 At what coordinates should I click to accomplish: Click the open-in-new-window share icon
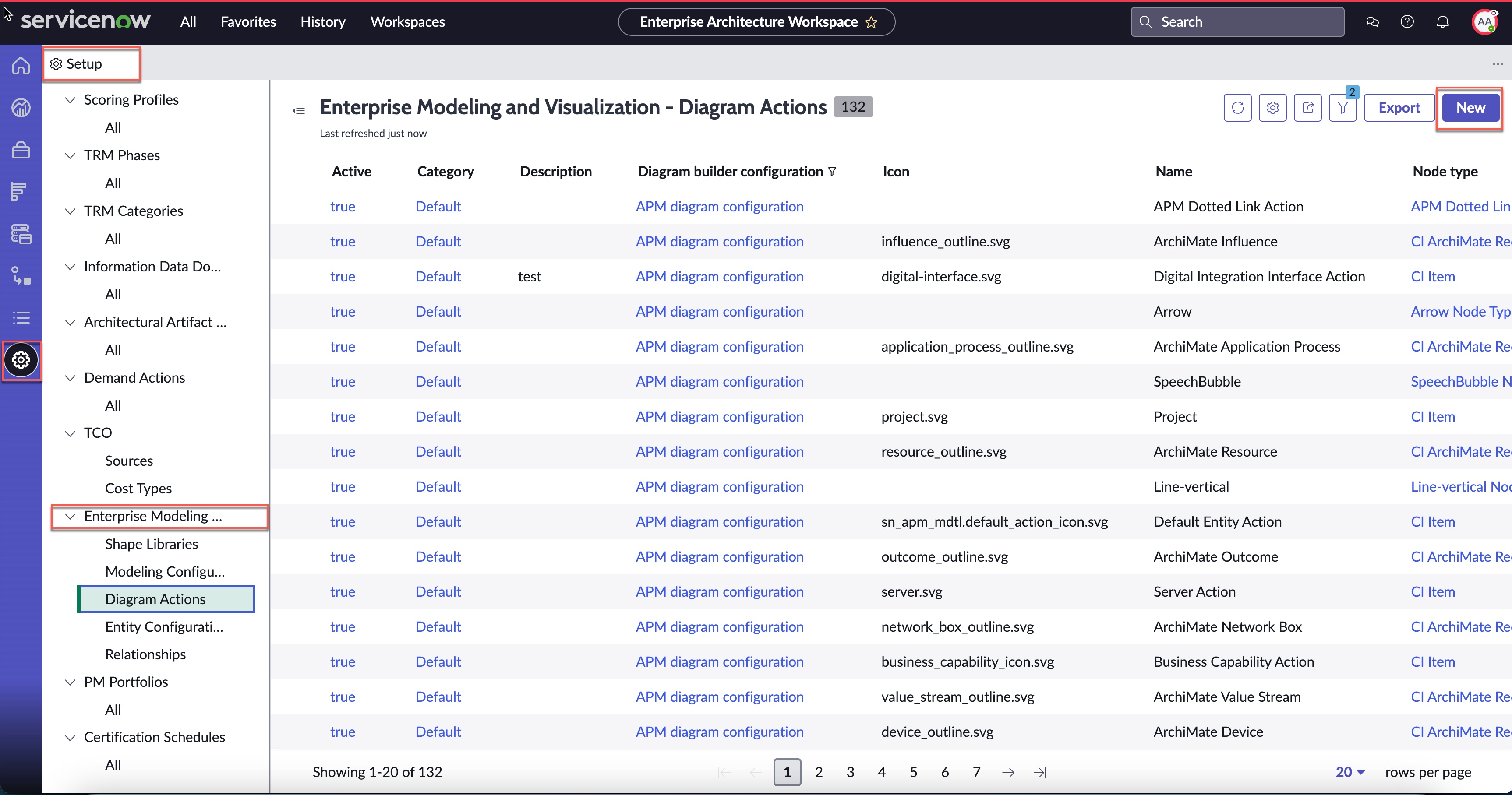pos(1308,107)
